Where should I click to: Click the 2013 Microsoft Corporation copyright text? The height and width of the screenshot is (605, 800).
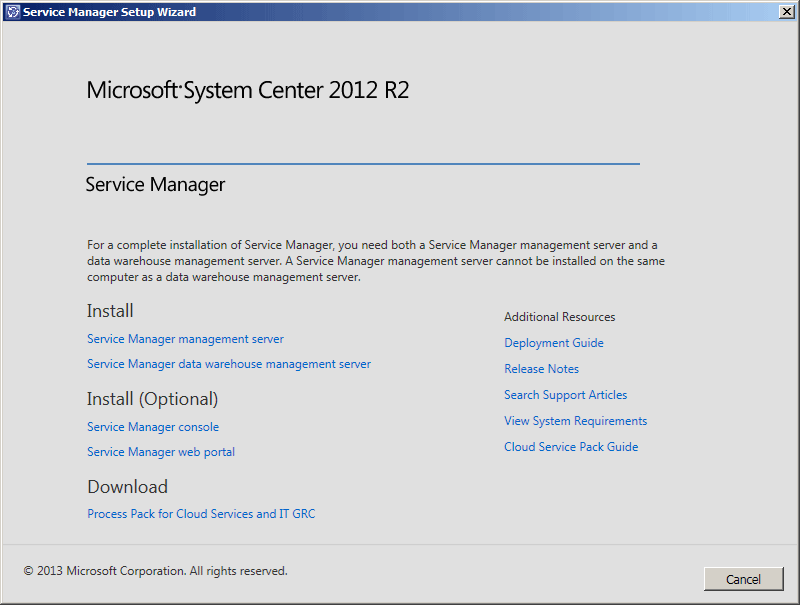click(x=156, y=571)
